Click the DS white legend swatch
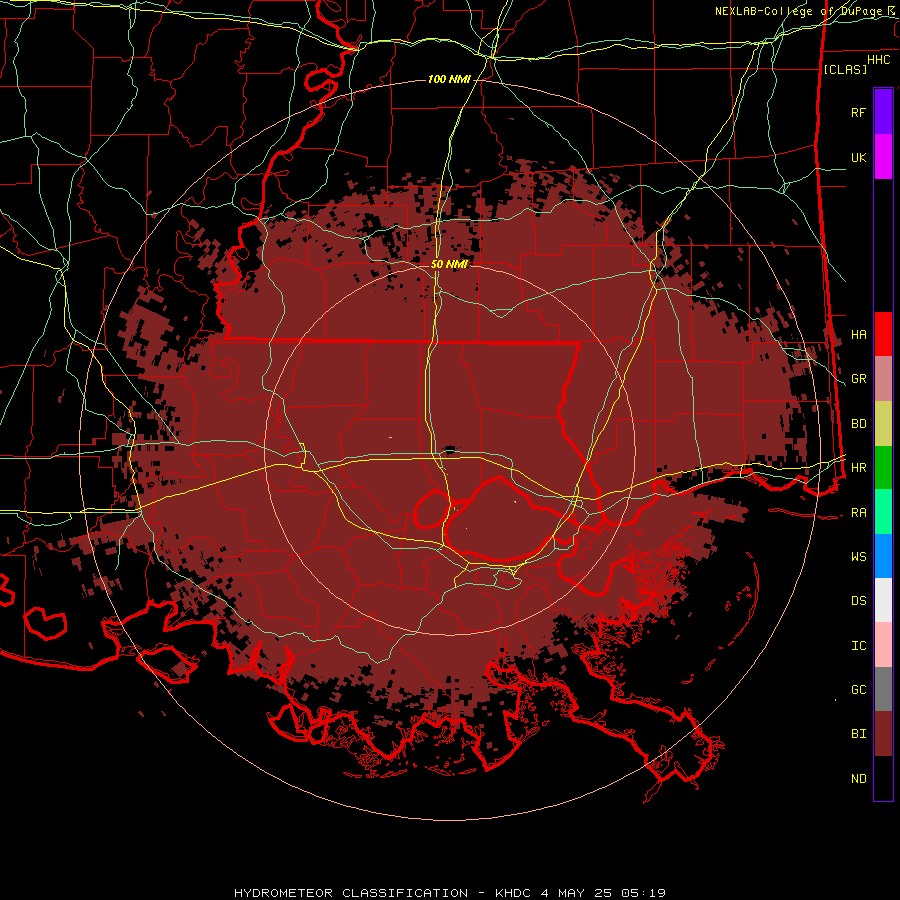This screenshot has width=900, height=900. tap(883, 600)
